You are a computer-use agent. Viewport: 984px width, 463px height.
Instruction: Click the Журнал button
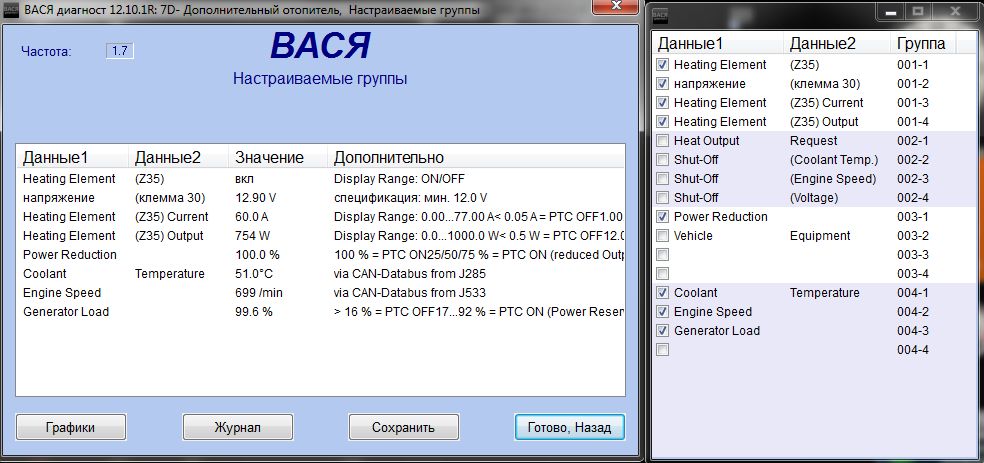[237, 427]
